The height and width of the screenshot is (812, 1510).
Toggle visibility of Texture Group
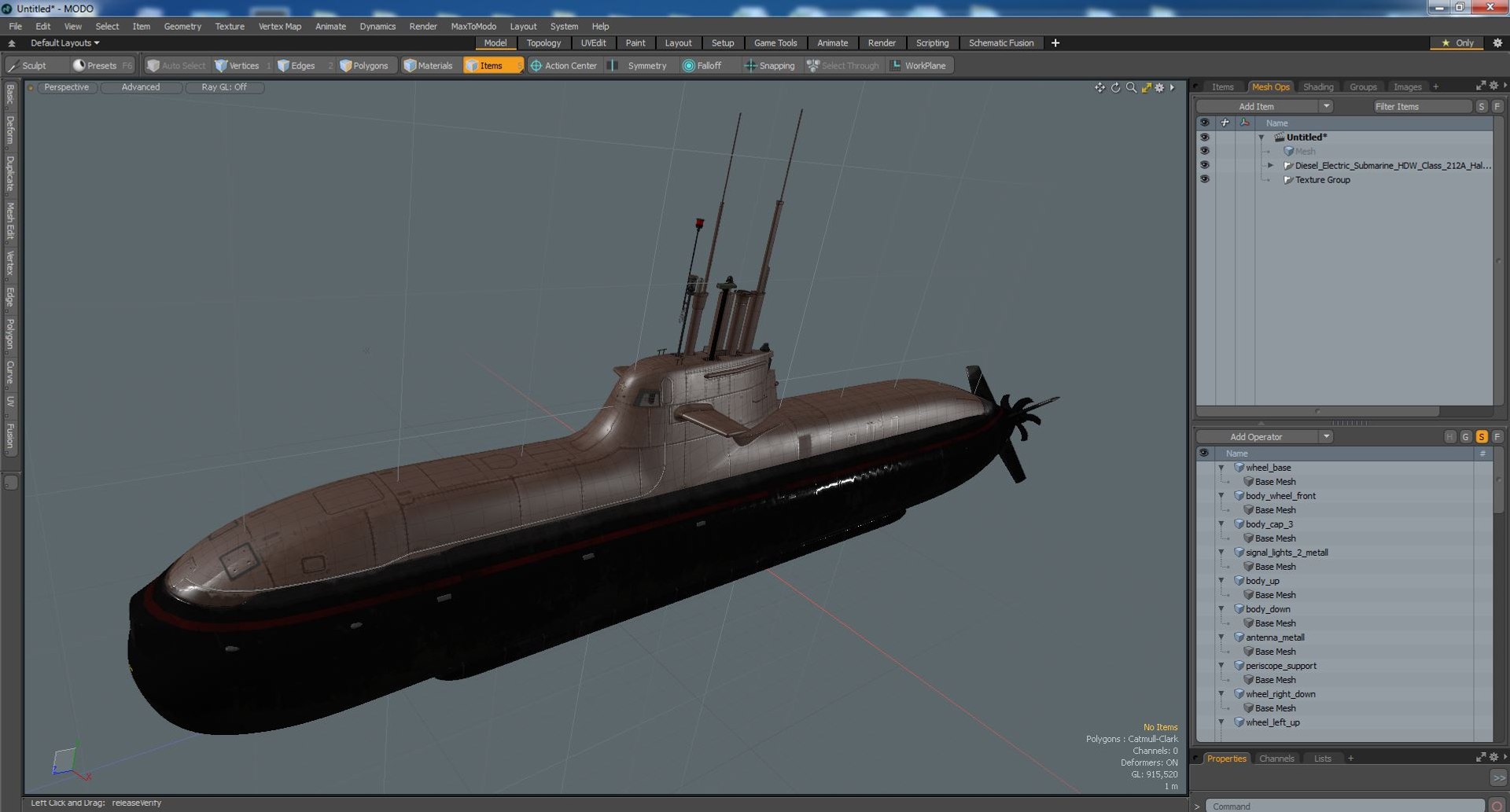click(x=1204, y=179)
